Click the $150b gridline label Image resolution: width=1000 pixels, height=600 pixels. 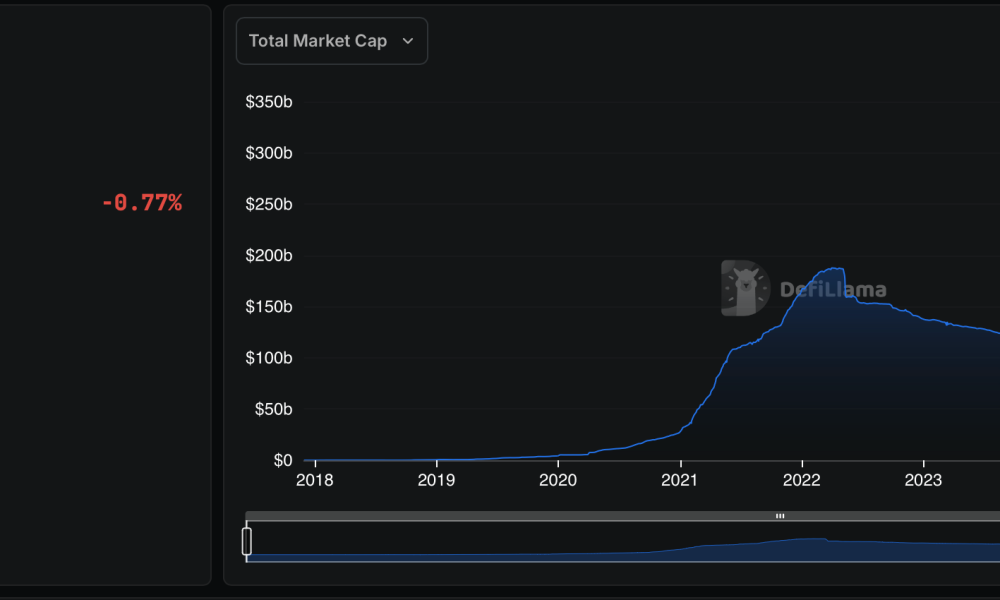(268, 307)
